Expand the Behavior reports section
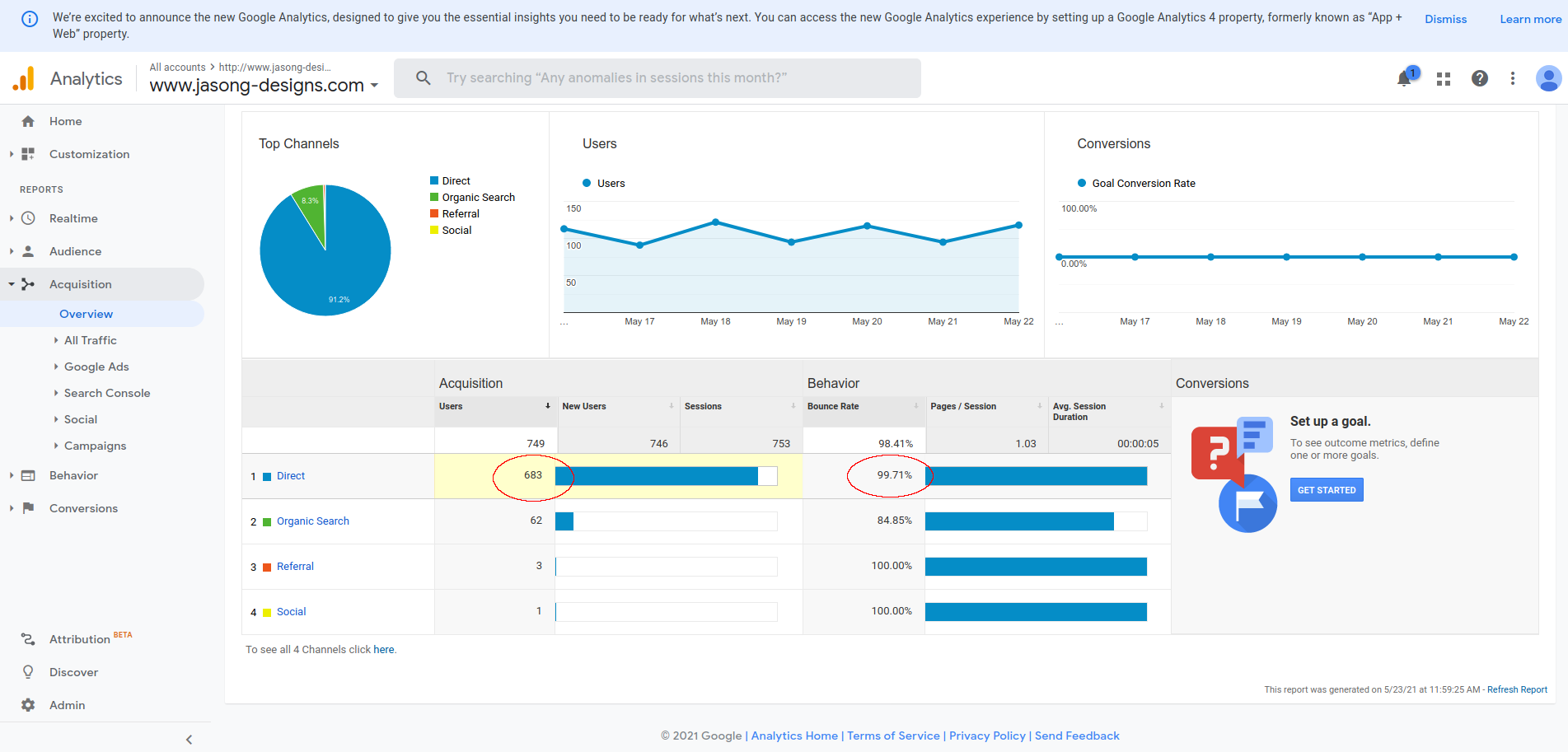This screenshot has width=1568, height=752. (x=12, y=475)
